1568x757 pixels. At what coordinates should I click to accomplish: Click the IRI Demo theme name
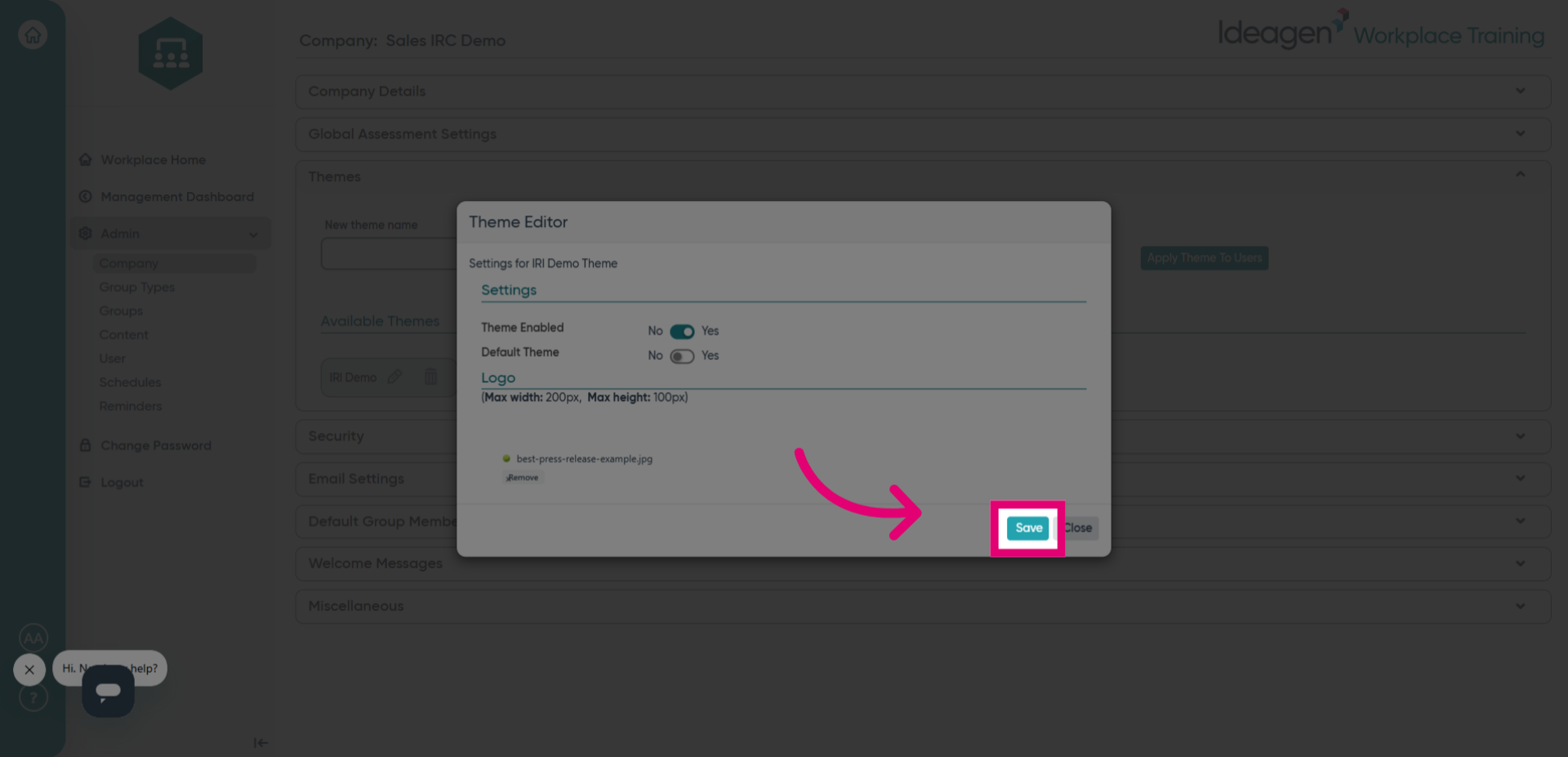coord(353,377)
